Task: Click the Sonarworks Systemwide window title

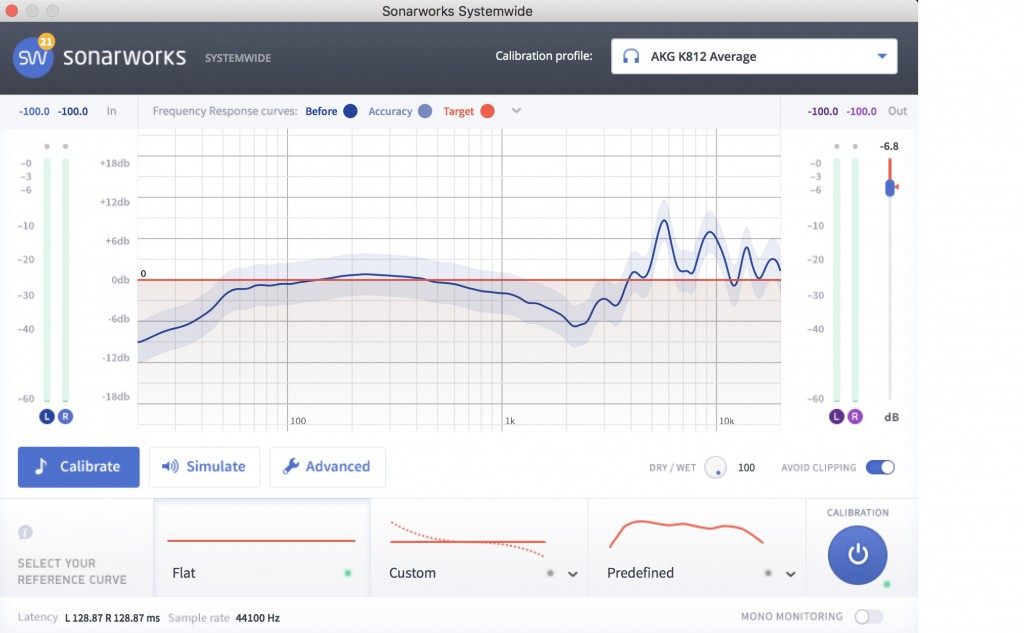Action: coord(457,11)
